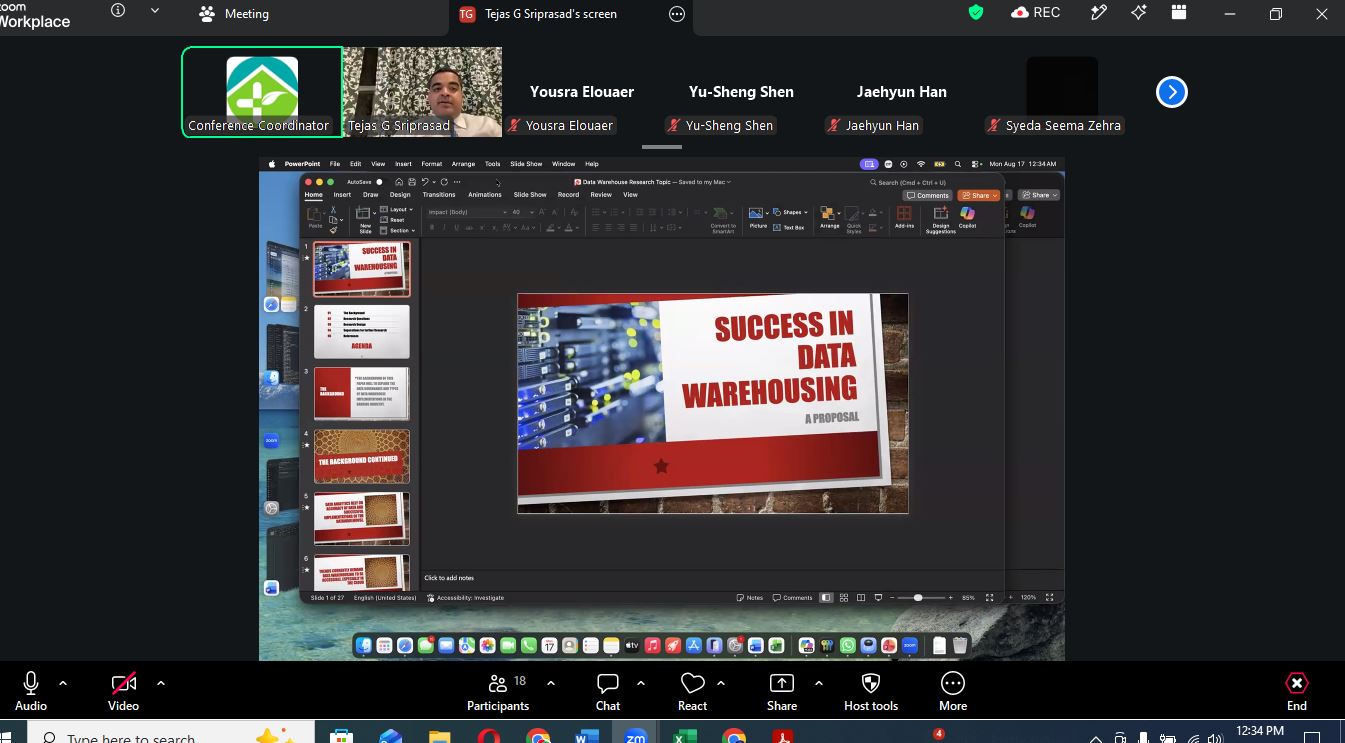Open the Zoom meeting info icon
1345x743 pixels.
(118, 11)
